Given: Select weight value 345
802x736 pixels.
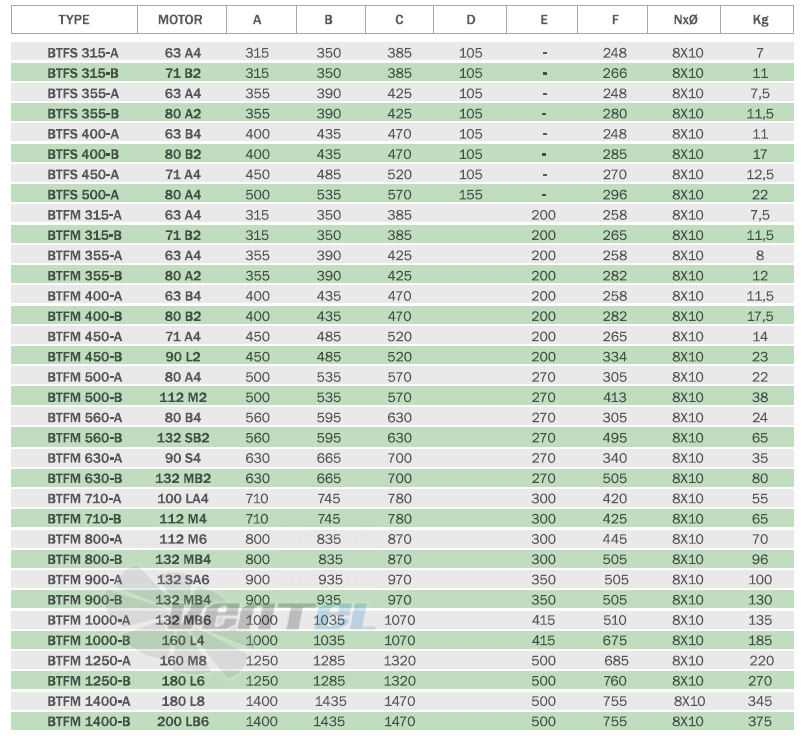Looking at the screenshot, I should [760, 701].
